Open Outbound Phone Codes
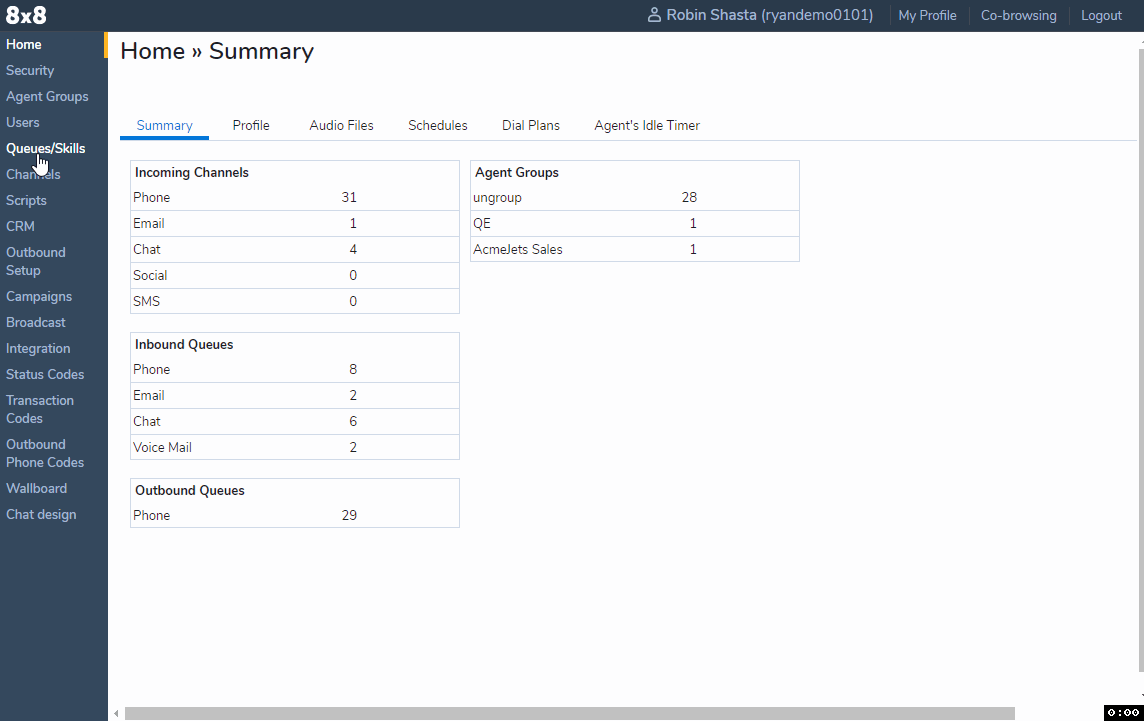The width and height of the screenshot is (1144, 721). (45, 453)
